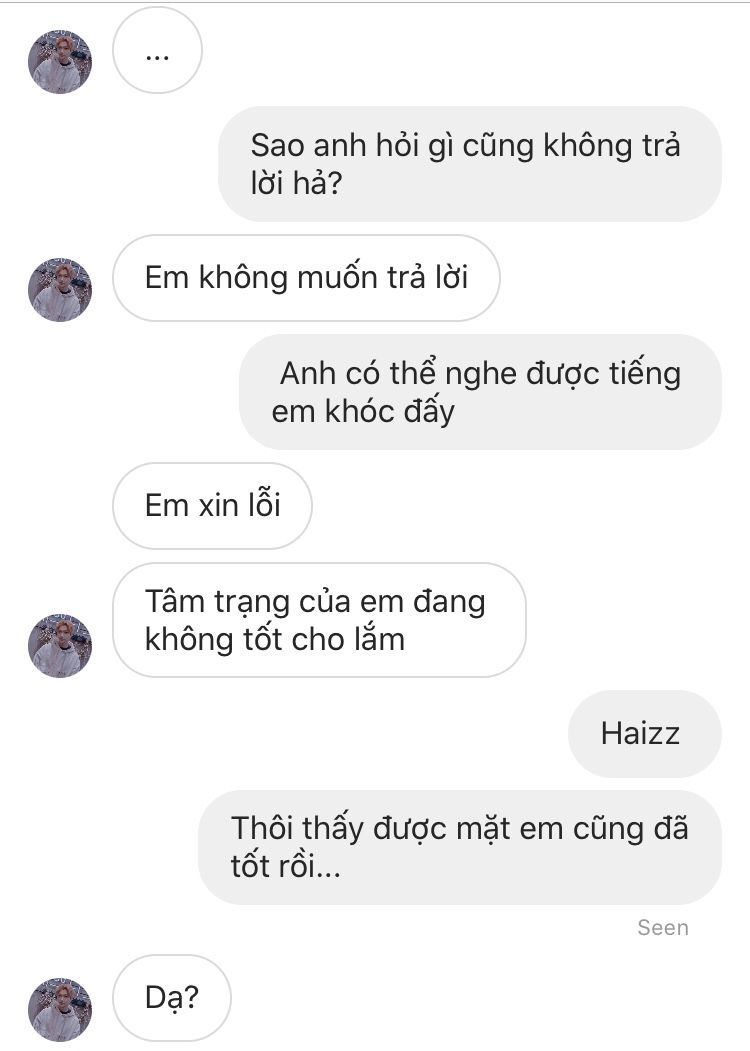Click the avatar beside the '...' message

coord(60,62)
